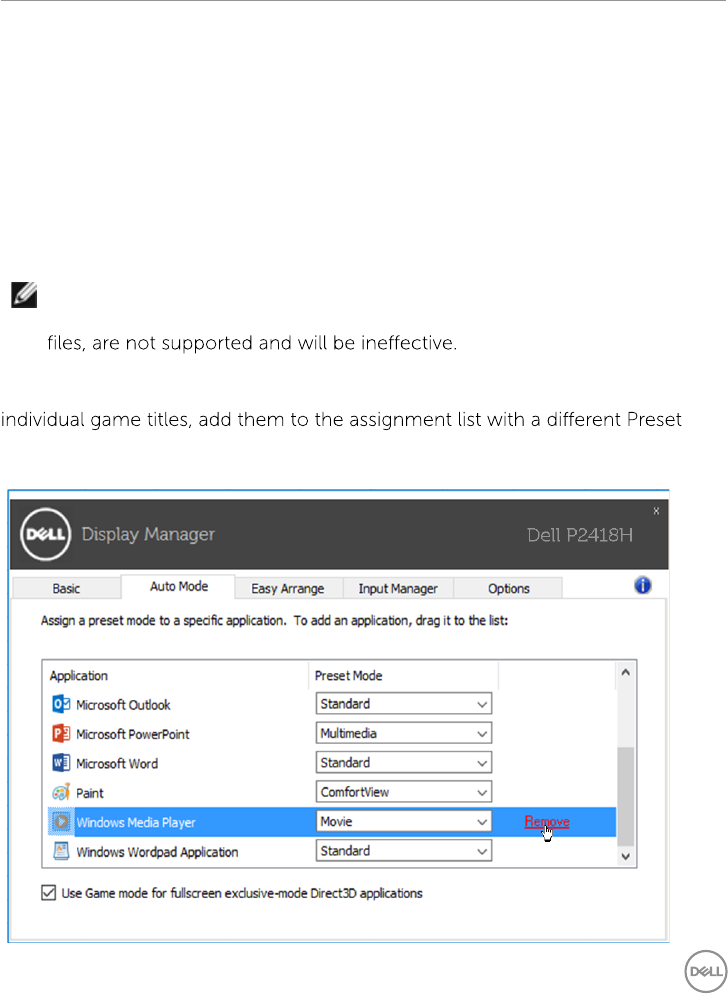
Task: Toggle Use Game mode for Direct3D checkbox
Action: 48,893
